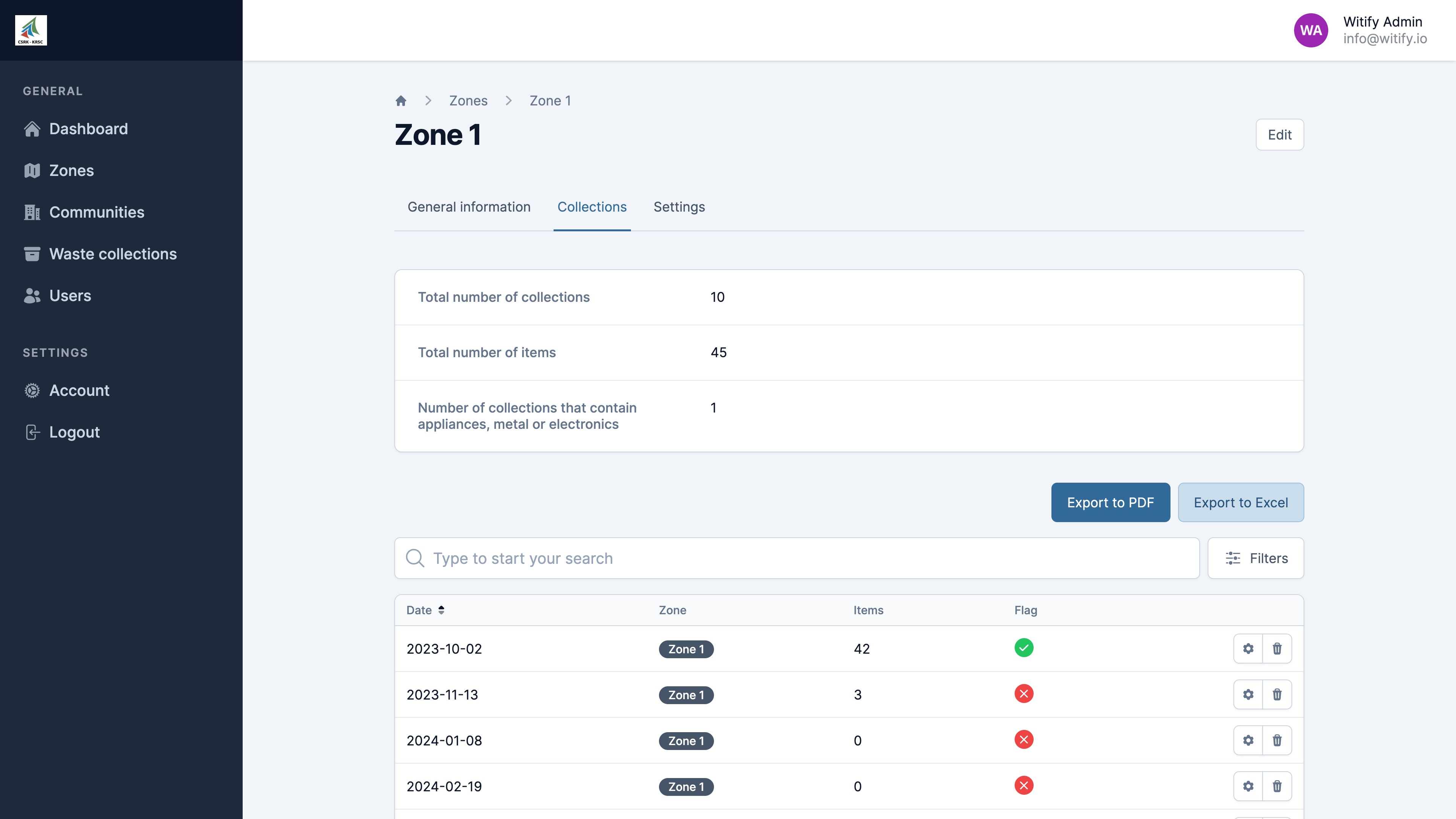Switch to the General information tab
The image size is (1456, 819).
[469, 207]
